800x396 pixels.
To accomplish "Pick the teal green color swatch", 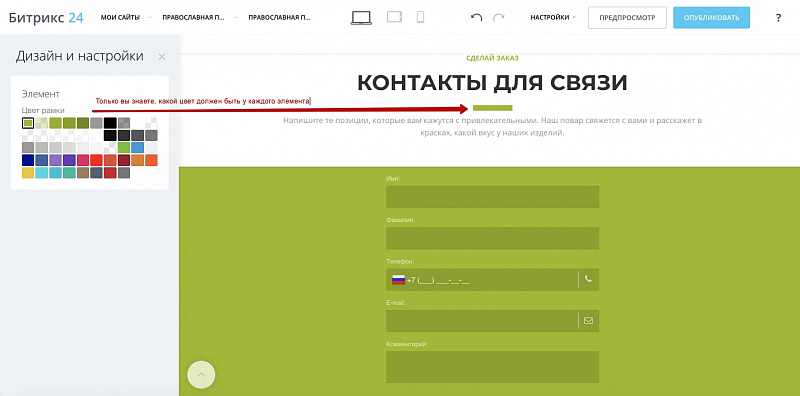I will [x=69, y=172].
